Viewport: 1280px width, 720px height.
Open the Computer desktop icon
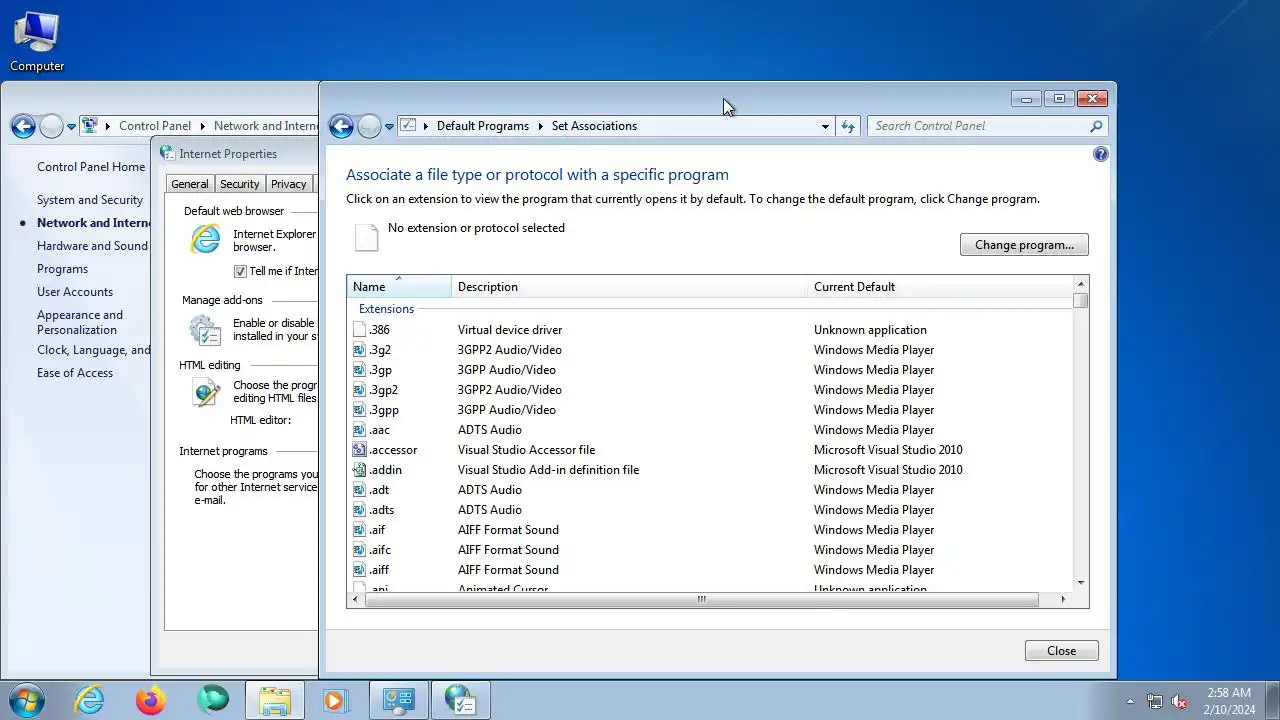[37, 42]
